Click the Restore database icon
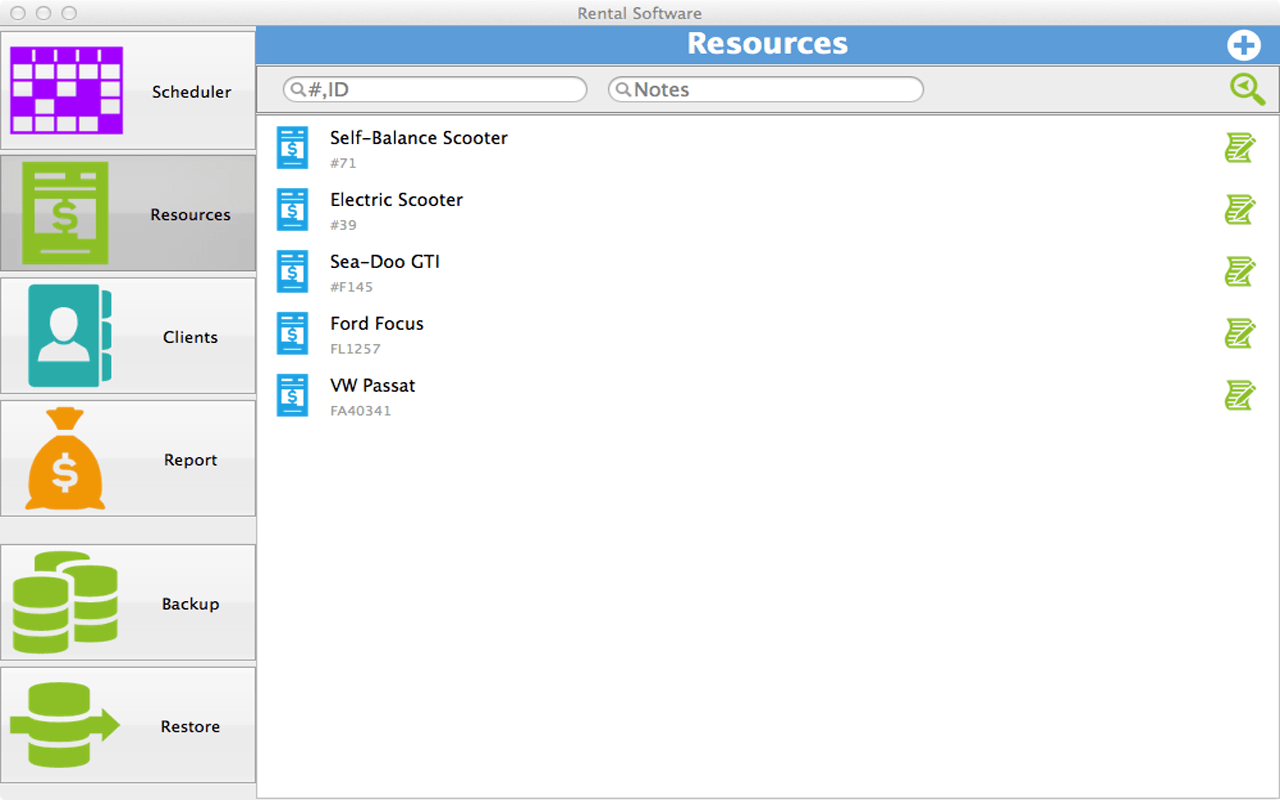Viewport: 1280px width, 800px height. pos(66,725)
